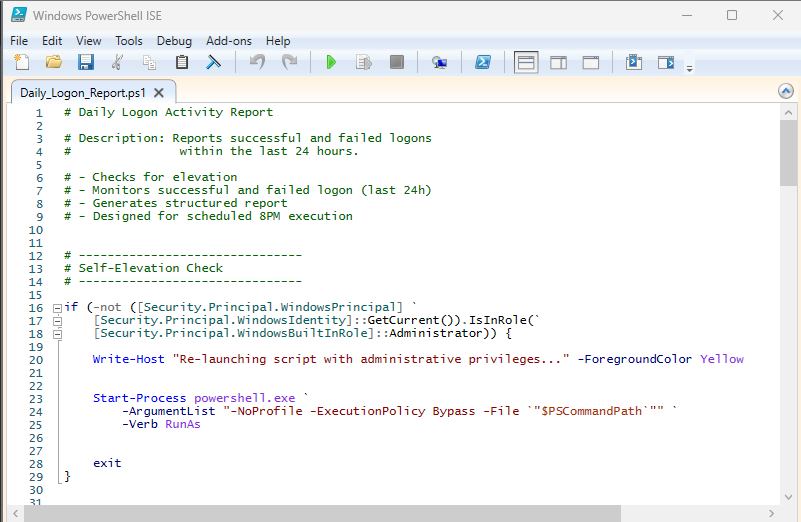
Task: Save the script using the floppy disk icon
Action: coord(86,62)
